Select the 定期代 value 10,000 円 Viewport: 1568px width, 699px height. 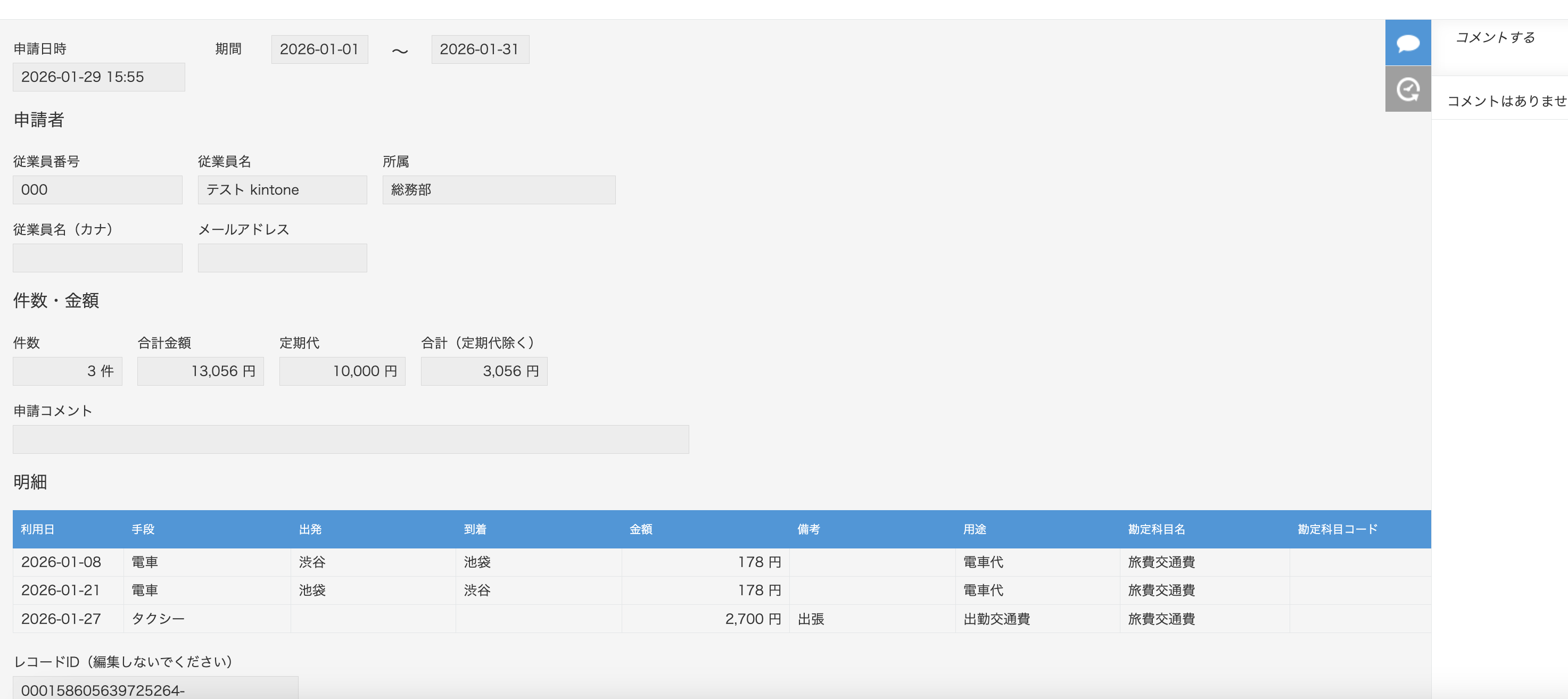click(x=342, y=371)
